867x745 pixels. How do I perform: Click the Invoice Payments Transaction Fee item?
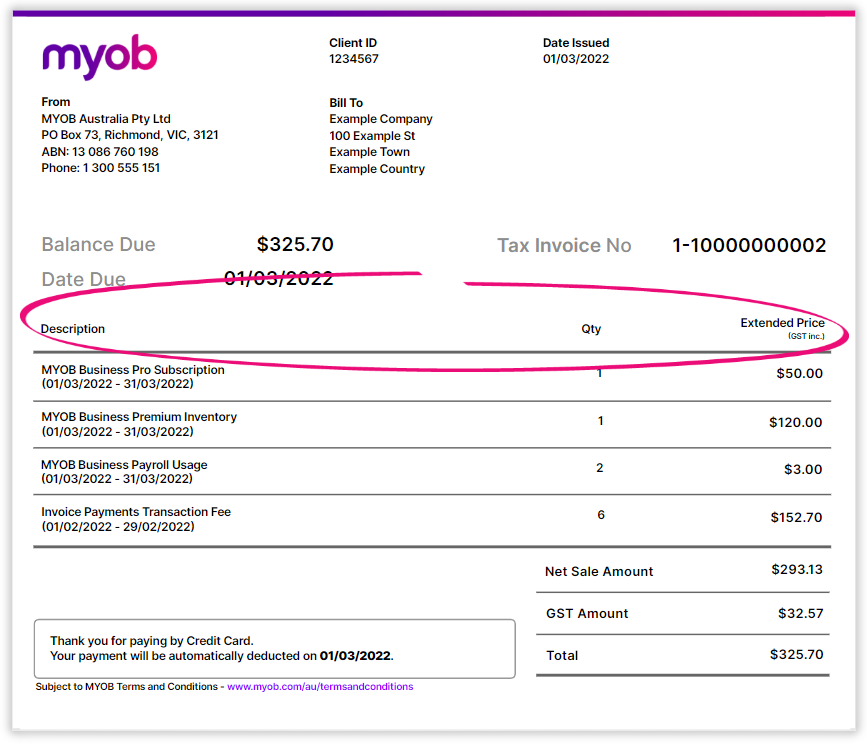[x=136, y=512]
